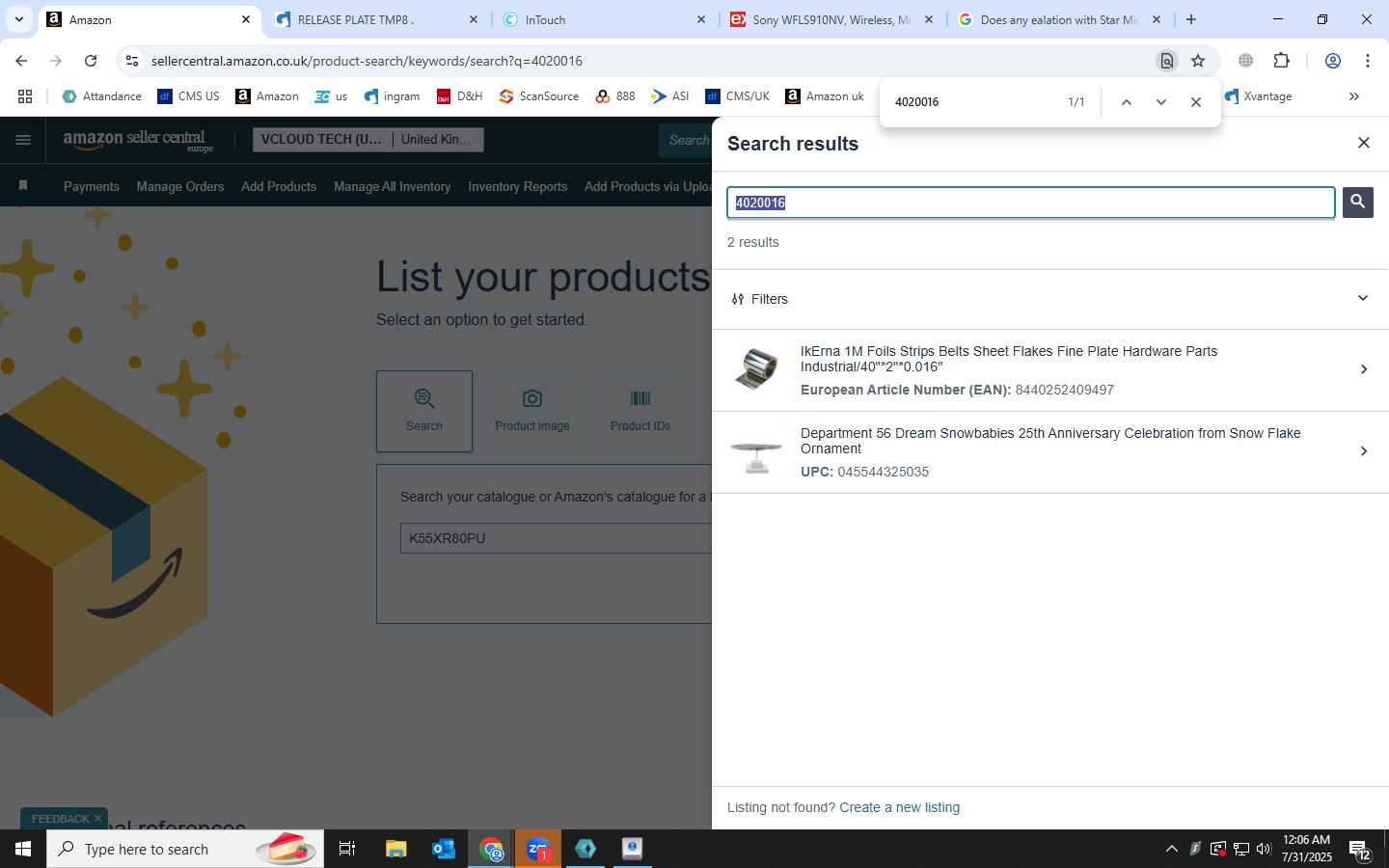Open a new browser tab
The image size is (1389, 868).
coord(1191,19)
